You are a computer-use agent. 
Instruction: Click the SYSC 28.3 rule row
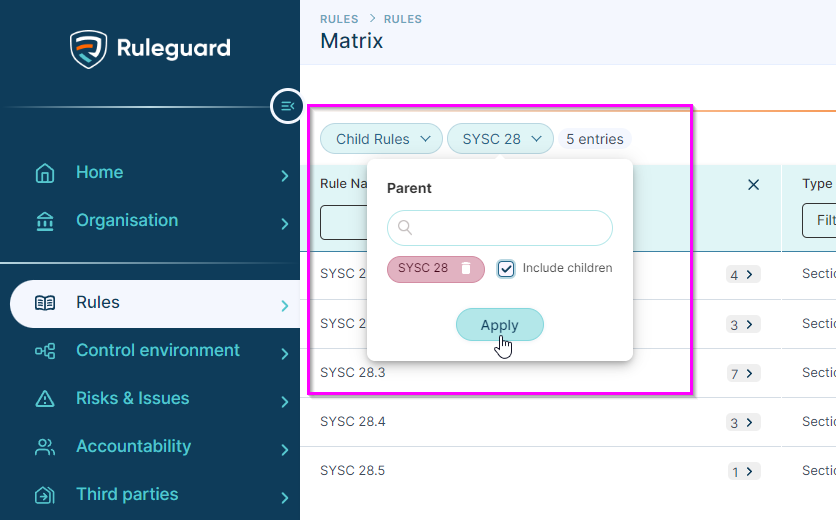352,372
